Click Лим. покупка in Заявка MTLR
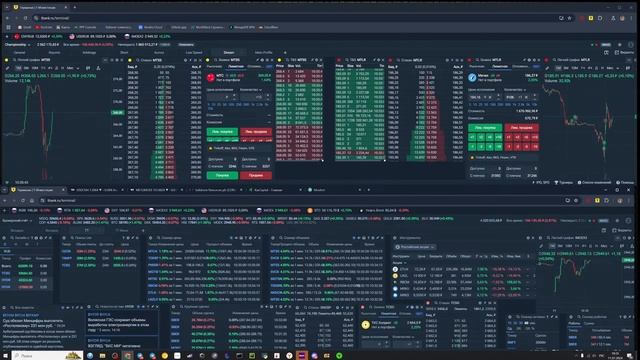The height and width of the screenshot is (360, 640). [485, 128]
